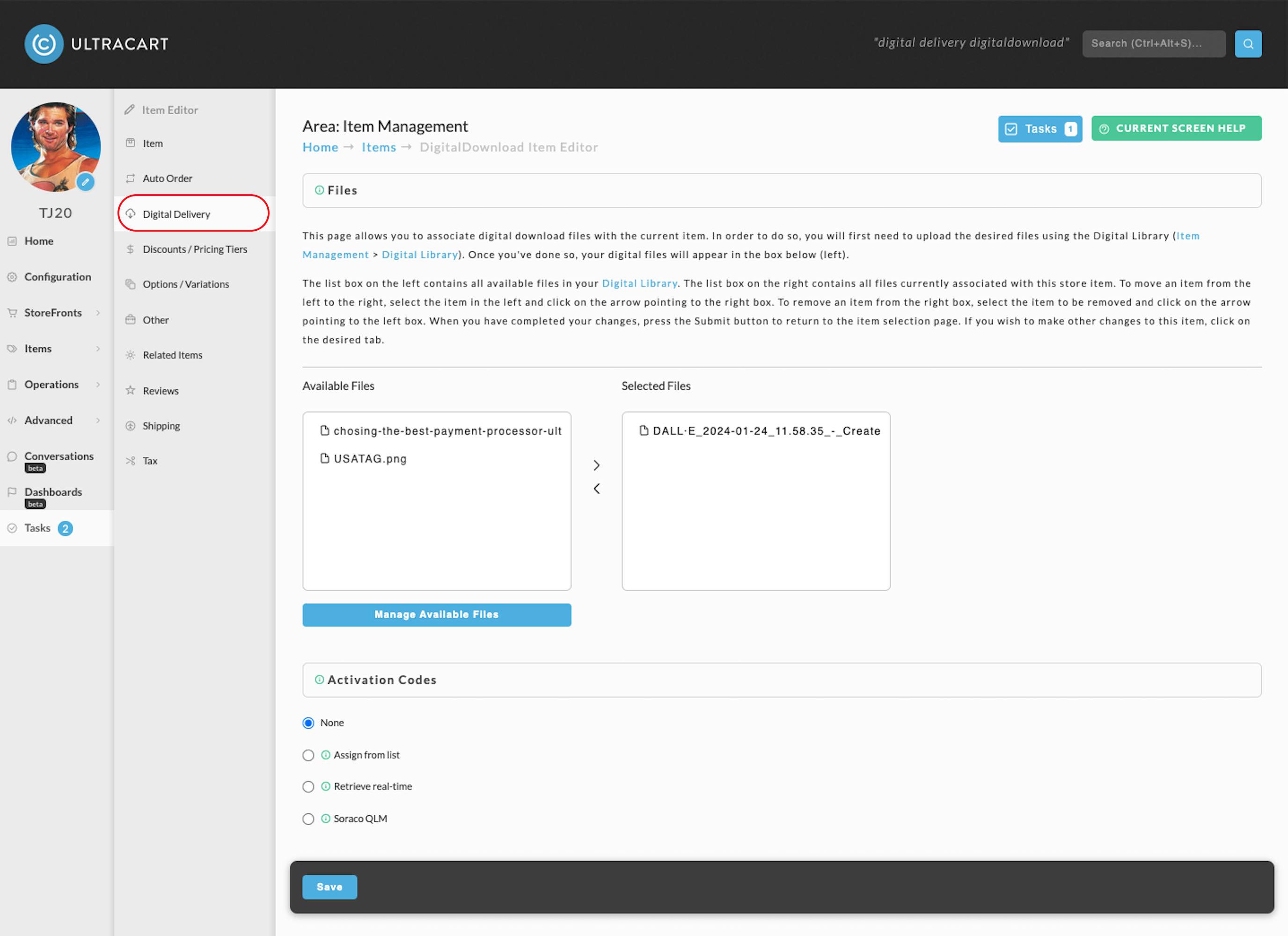Click the Activation Codes info icon
Viewport: 1288px width, 936px height.
pos(320,680)
